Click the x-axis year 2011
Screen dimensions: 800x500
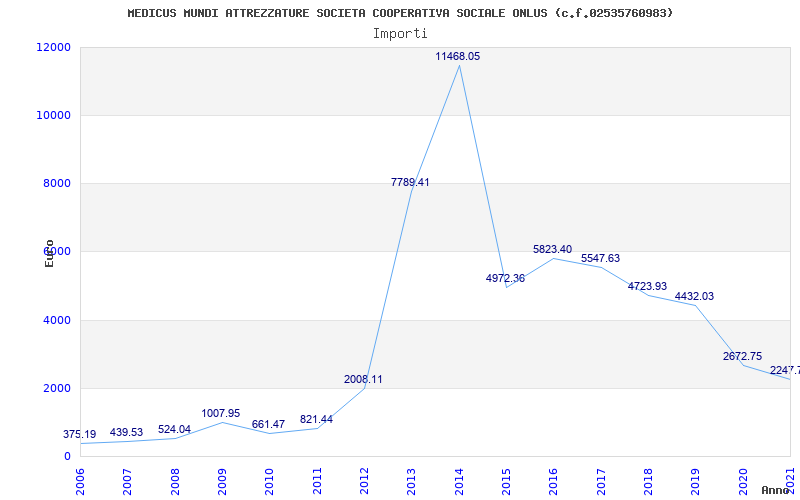point(317,482)
